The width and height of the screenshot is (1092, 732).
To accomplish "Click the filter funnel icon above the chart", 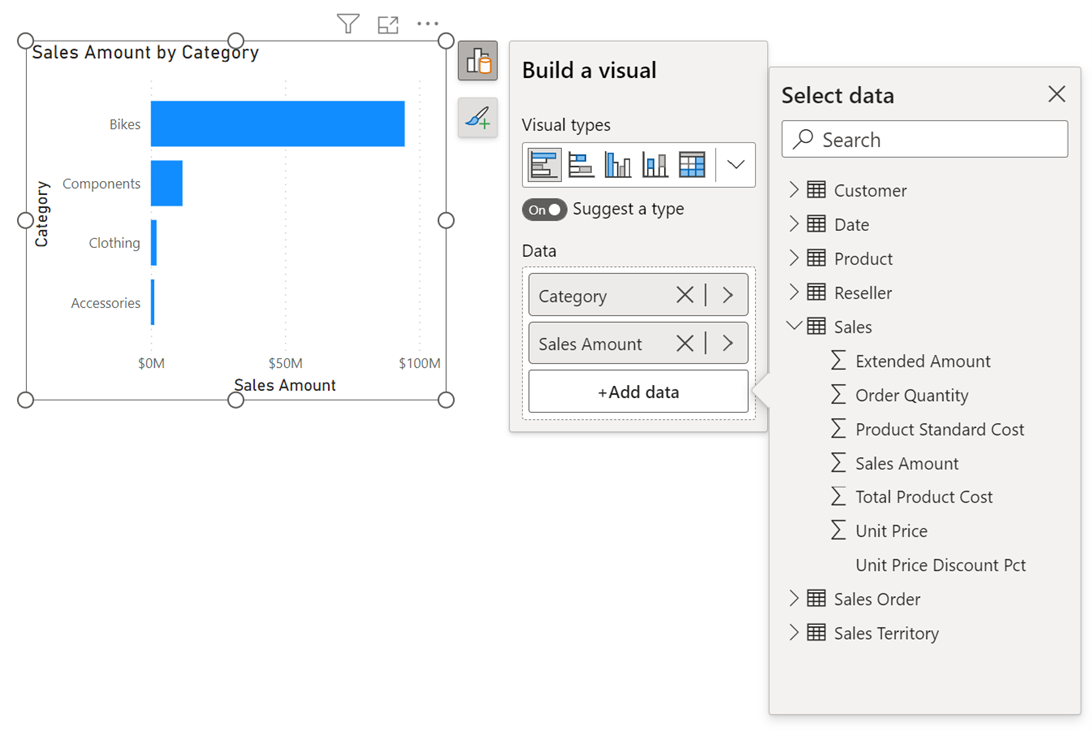I will 348,24.
